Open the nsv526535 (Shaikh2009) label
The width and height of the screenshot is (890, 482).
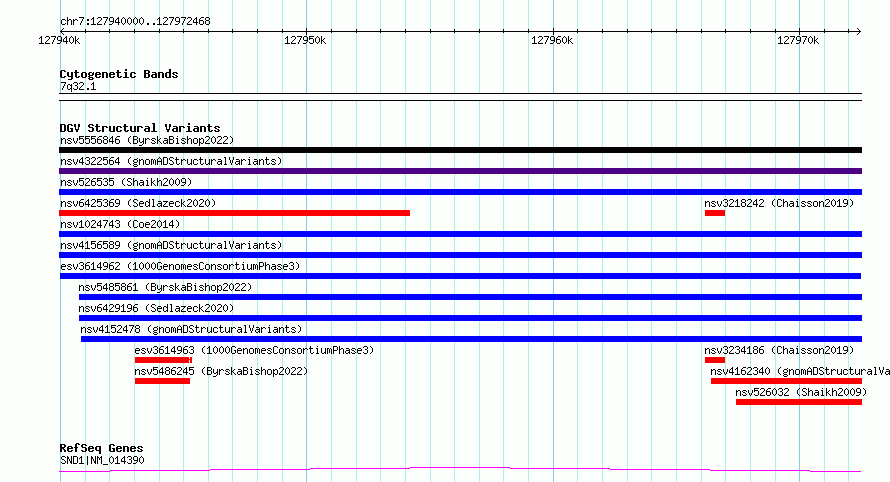(x=126, y=182)
